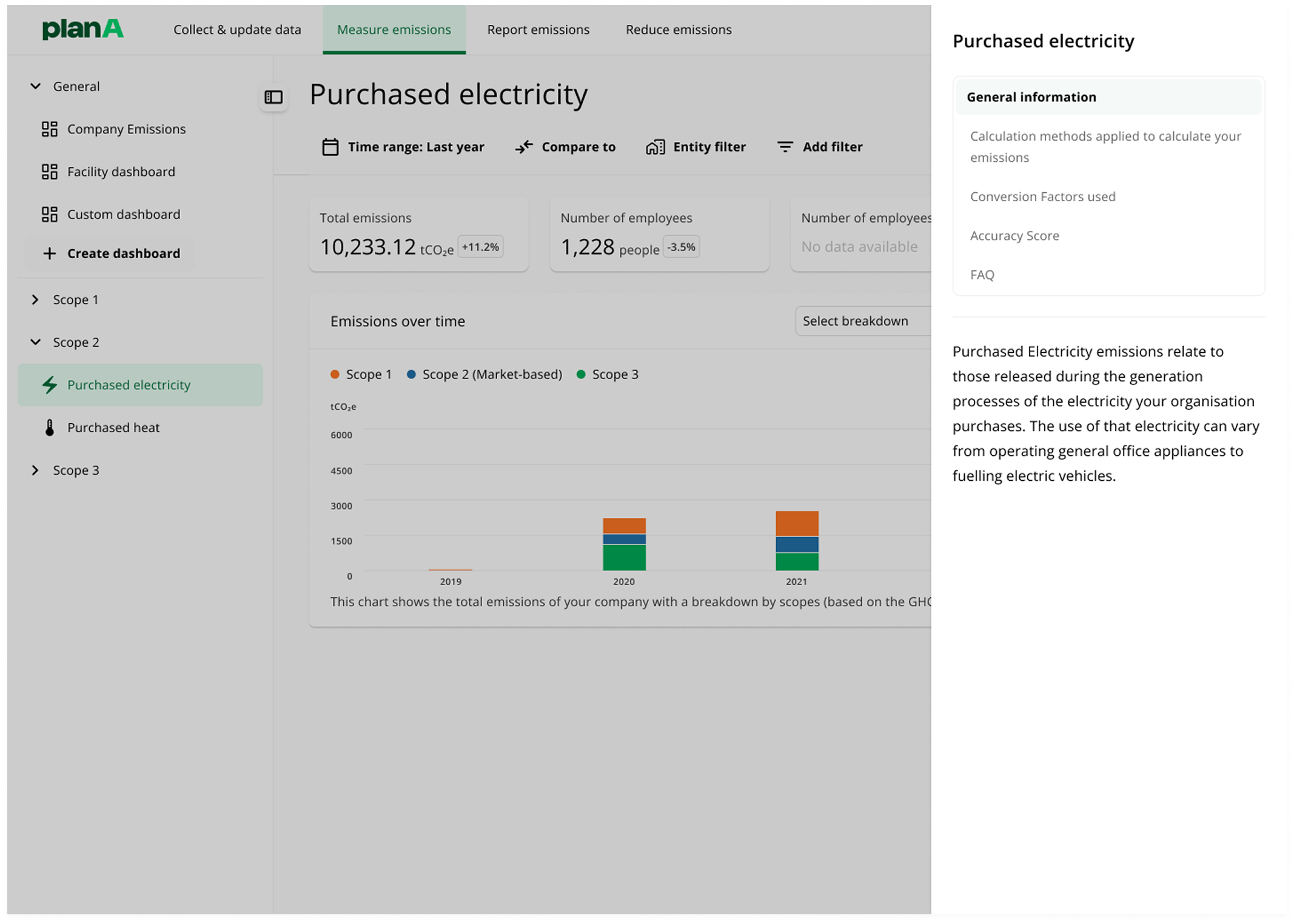
Task: Switch to the Report emissions tab
Action: (x=537, y=29)
